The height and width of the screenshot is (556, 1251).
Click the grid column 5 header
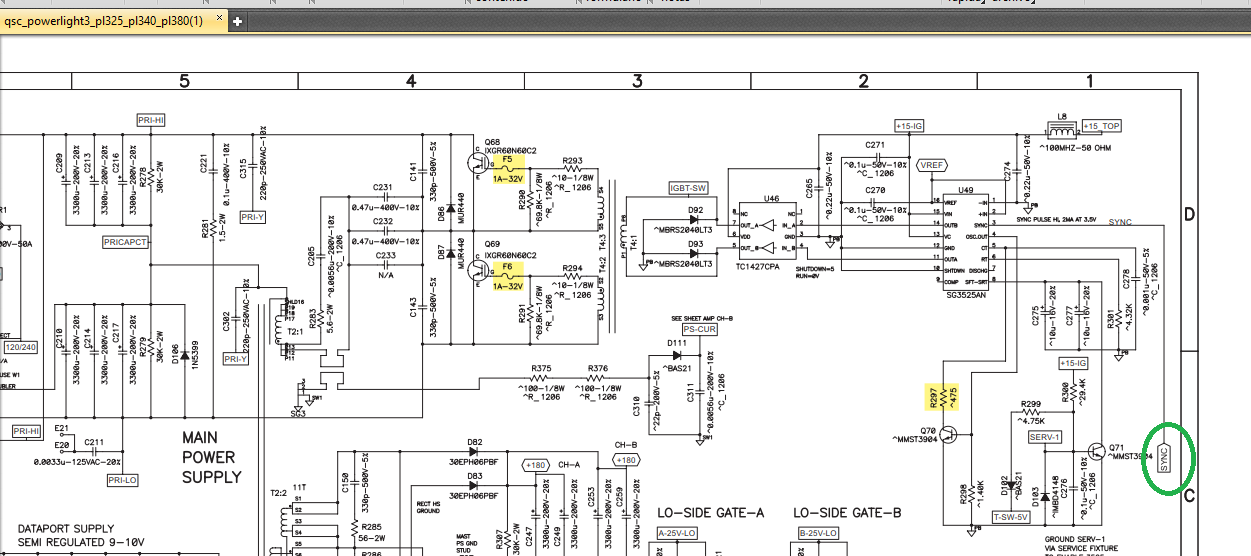coord(184,81)
